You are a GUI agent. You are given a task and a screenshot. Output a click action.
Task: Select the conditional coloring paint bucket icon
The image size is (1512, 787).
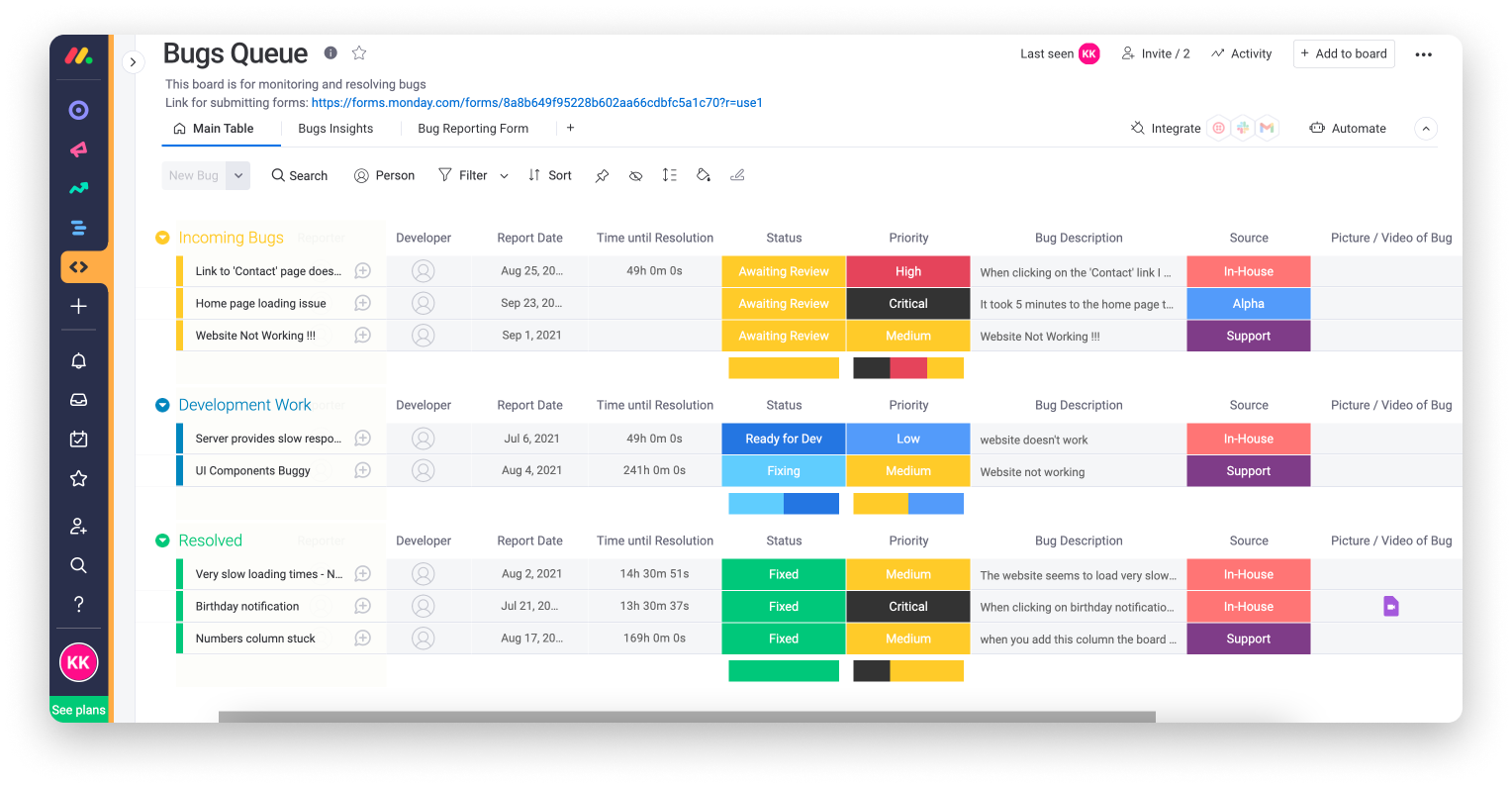[x=703, y=174]
